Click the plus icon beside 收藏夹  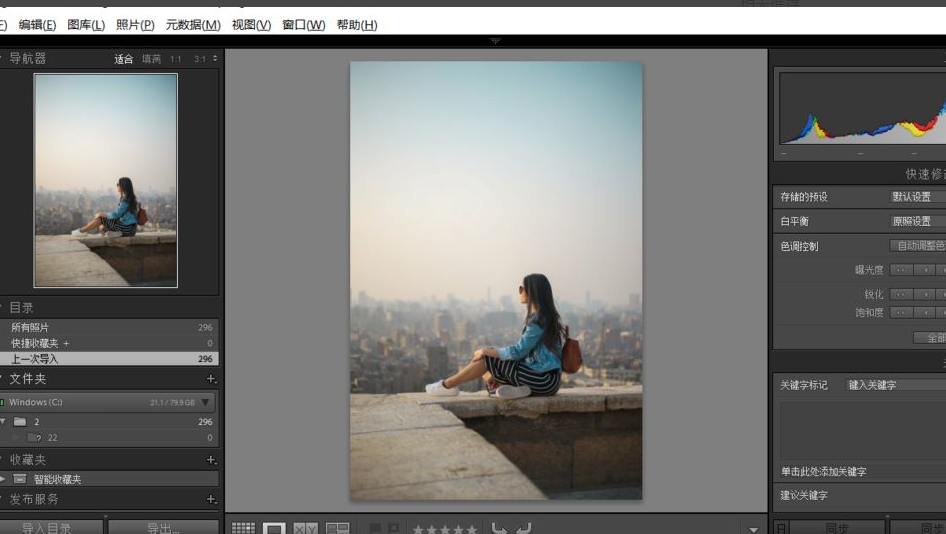[x=211, y=460]
